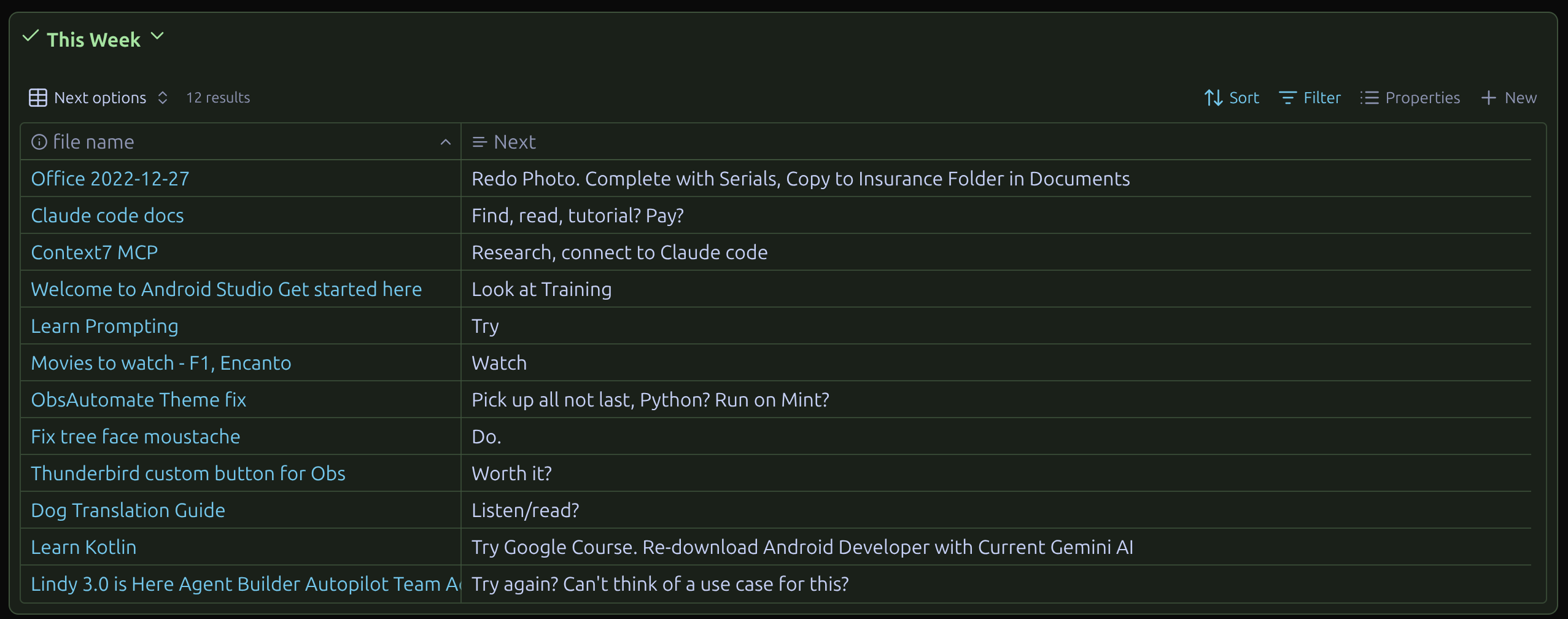Open the Context7 MCP note
This screenshot has width=1568, height=619.
click(x=95, y=252)
